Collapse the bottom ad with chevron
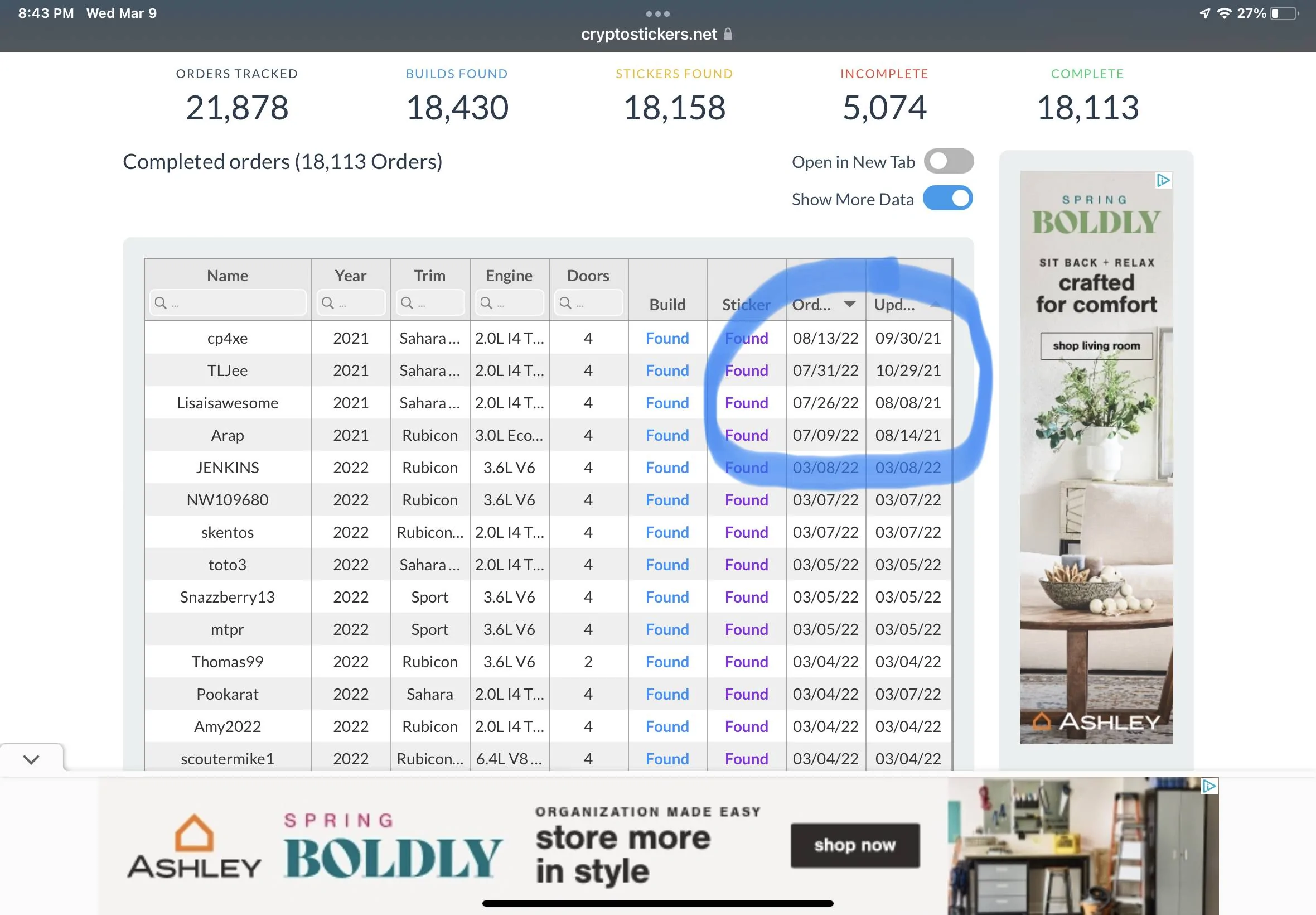This screenshot has width=1316, height=915. [x=32, y=760]
